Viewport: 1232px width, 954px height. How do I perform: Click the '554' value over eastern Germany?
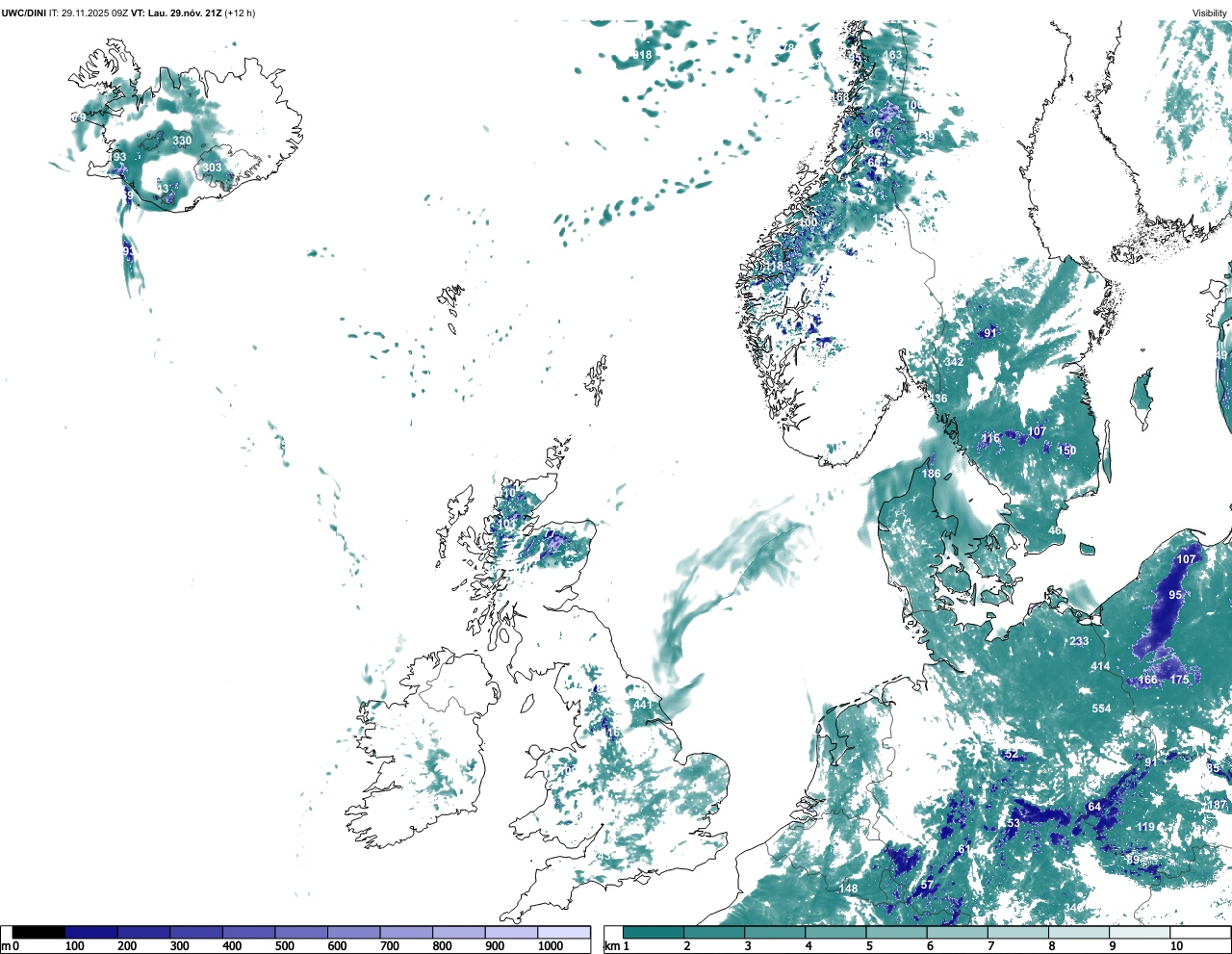point(1101,709)
